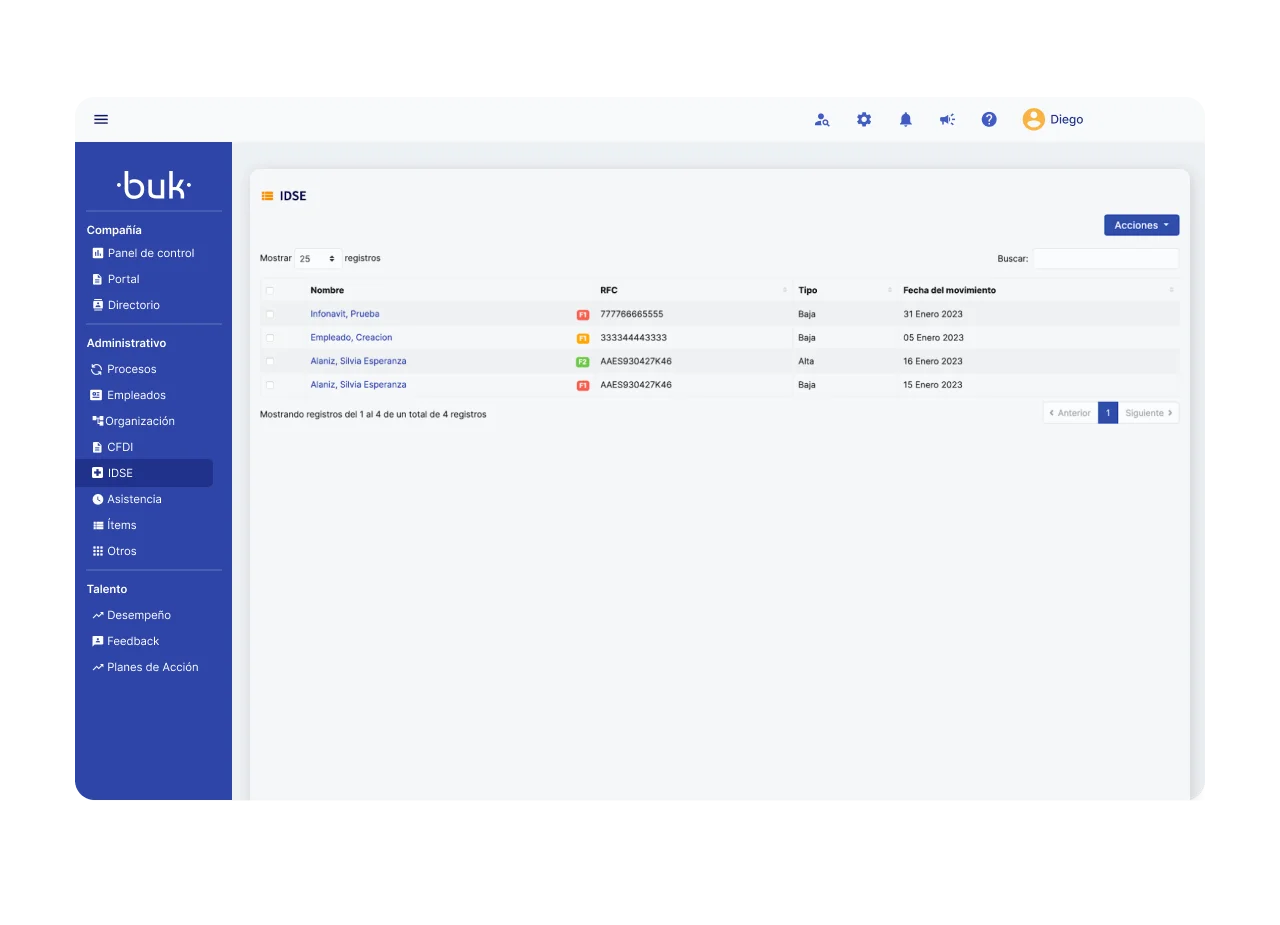The width and height of the screenshot is (1280, 925).
Task: Toggle the select-all header checkbox
Action: [x=270, y=290]
